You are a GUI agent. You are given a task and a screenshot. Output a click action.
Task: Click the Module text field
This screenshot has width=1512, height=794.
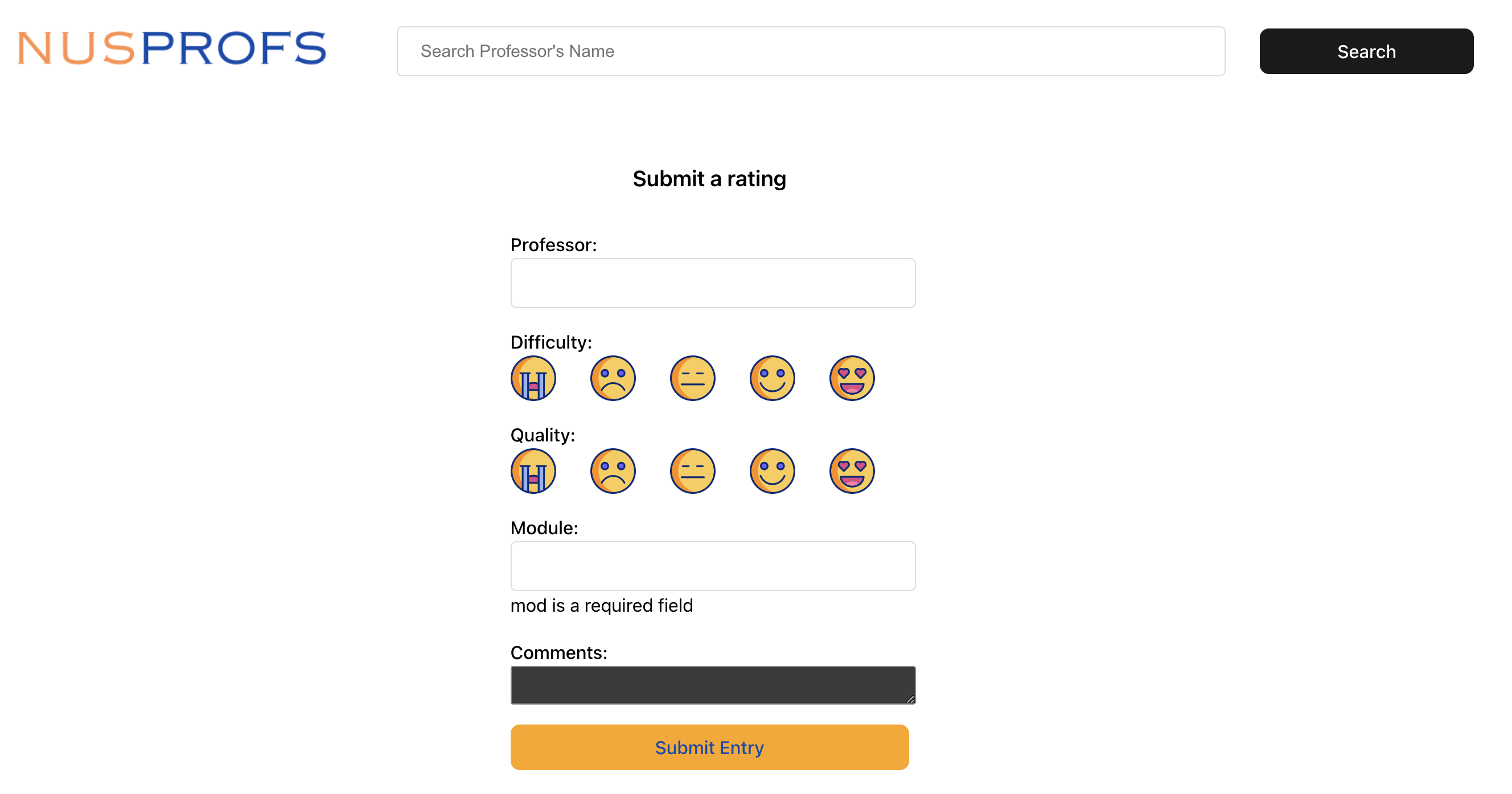click(x=713, y=566)
